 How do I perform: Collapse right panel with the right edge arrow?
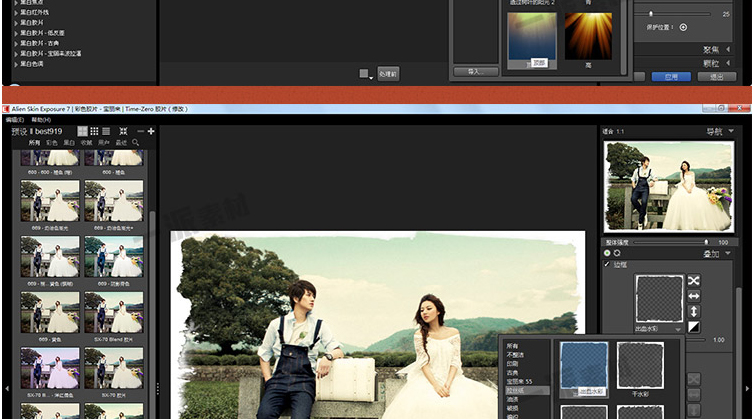click(747, 388)
